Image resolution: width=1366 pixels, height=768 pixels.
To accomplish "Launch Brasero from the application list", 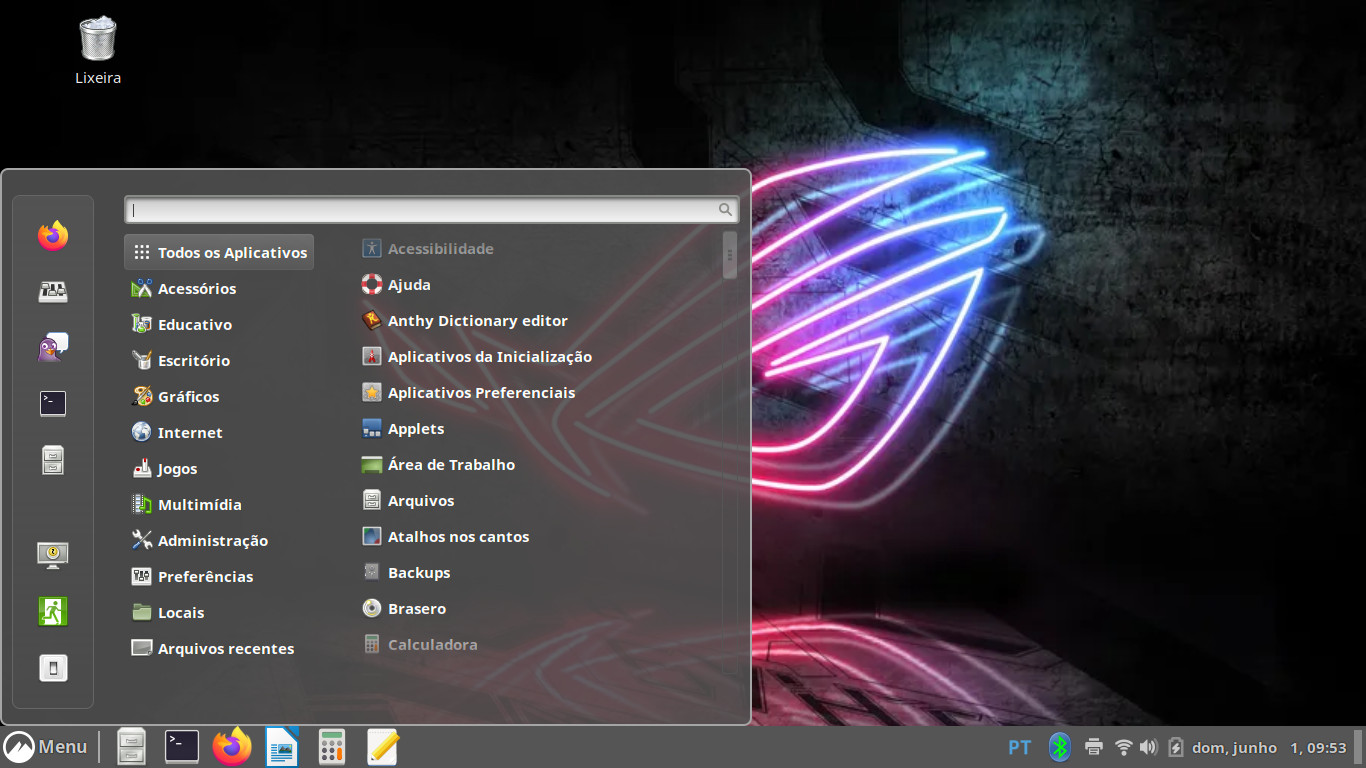I will (x=416, y=609).
